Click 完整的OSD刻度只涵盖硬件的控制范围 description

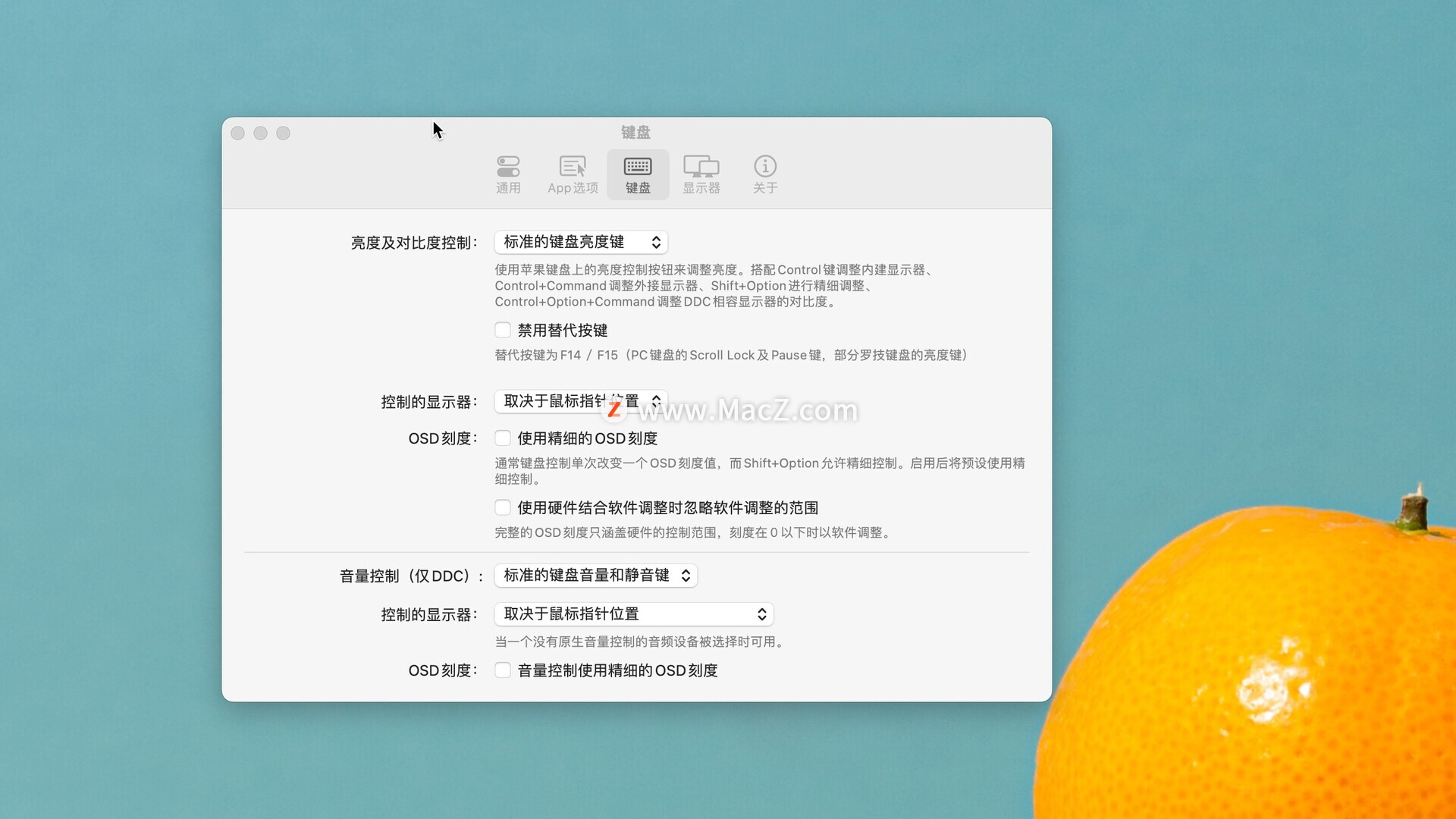694,532
